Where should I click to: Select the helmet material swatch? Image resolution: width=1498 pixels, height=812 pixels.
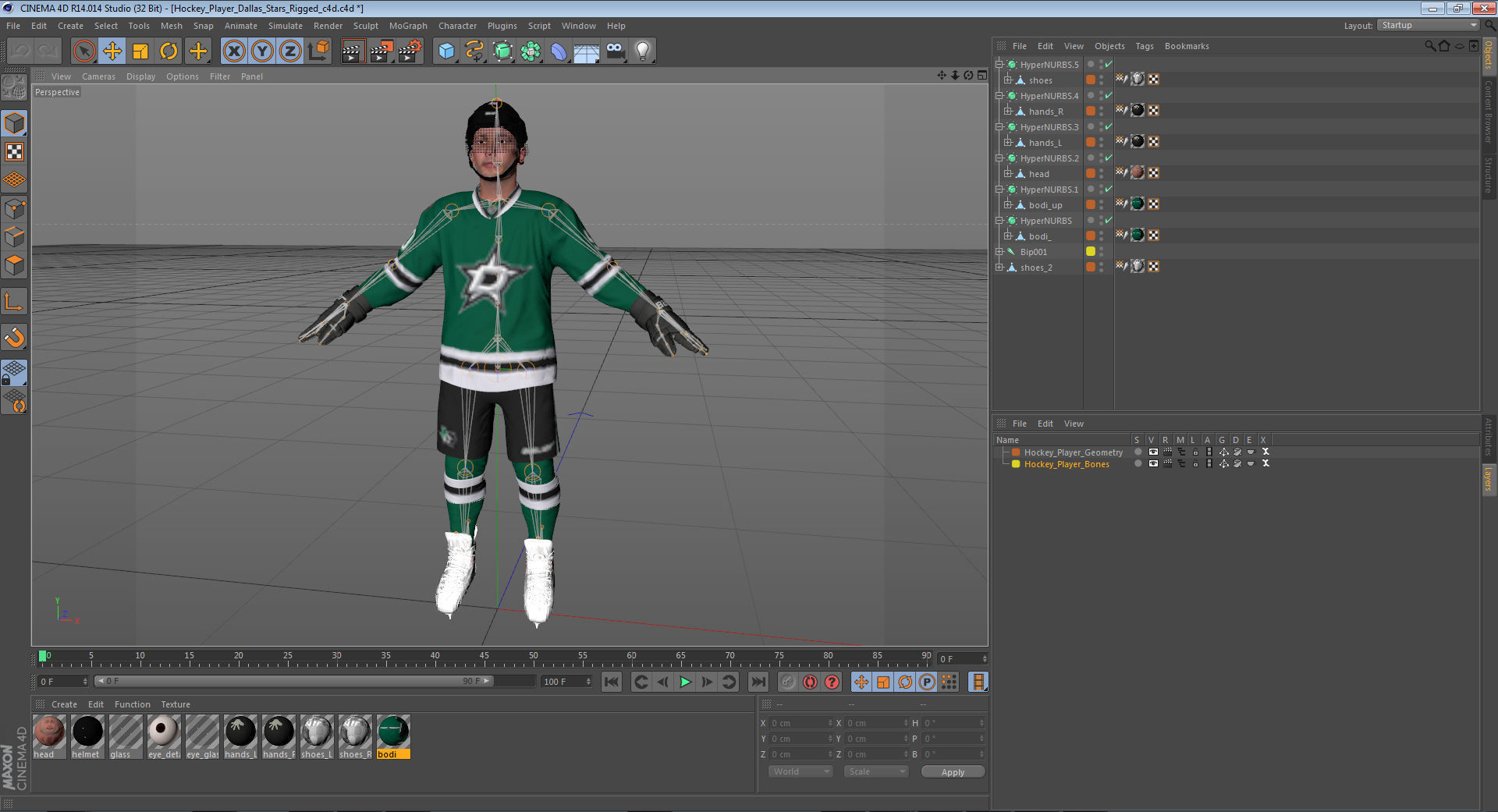point(87,736)
